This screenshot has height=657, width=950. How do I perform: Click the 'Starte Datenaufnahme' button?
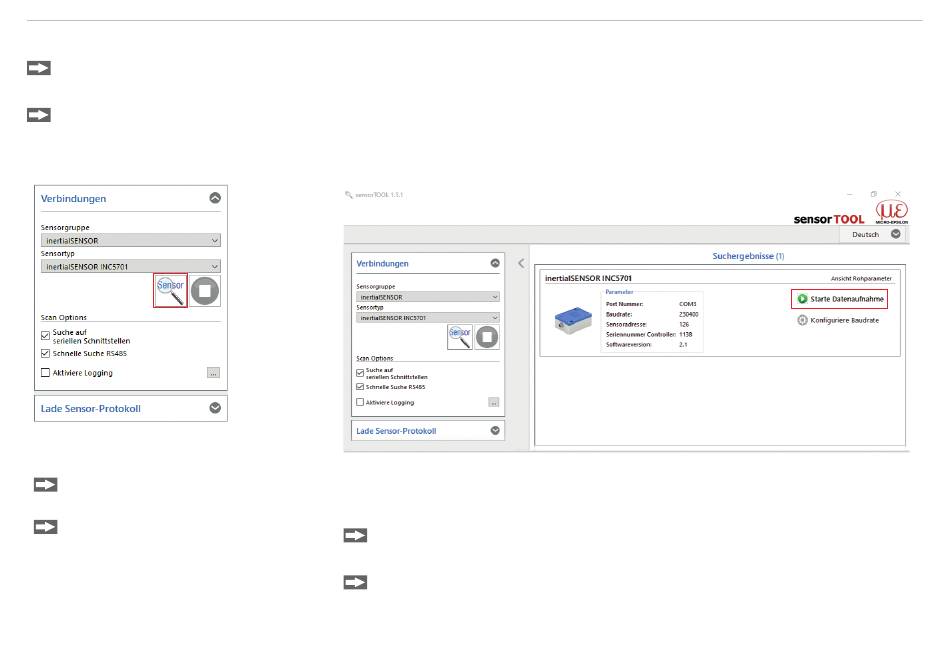tap(839, 299)
